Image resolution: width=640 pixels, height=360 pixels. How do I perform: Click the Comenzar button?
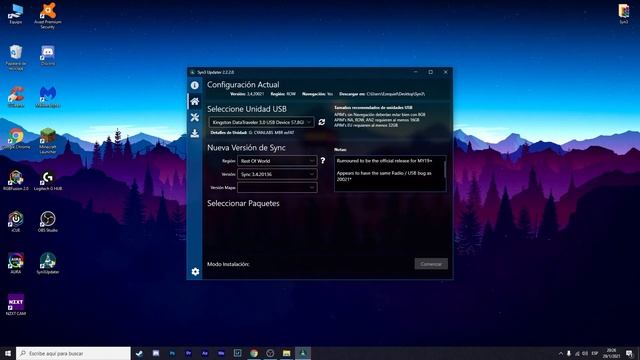(431, 264)
